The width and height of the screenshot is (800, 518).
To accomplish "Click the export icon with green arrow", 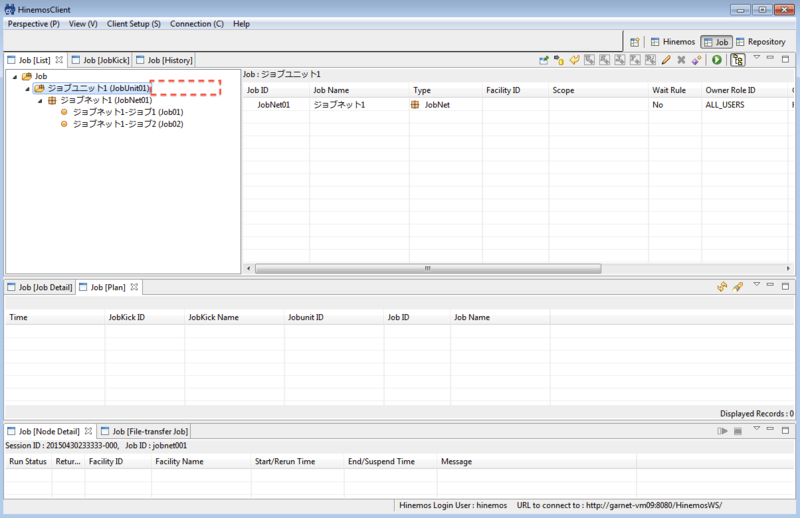I will 544,60.
